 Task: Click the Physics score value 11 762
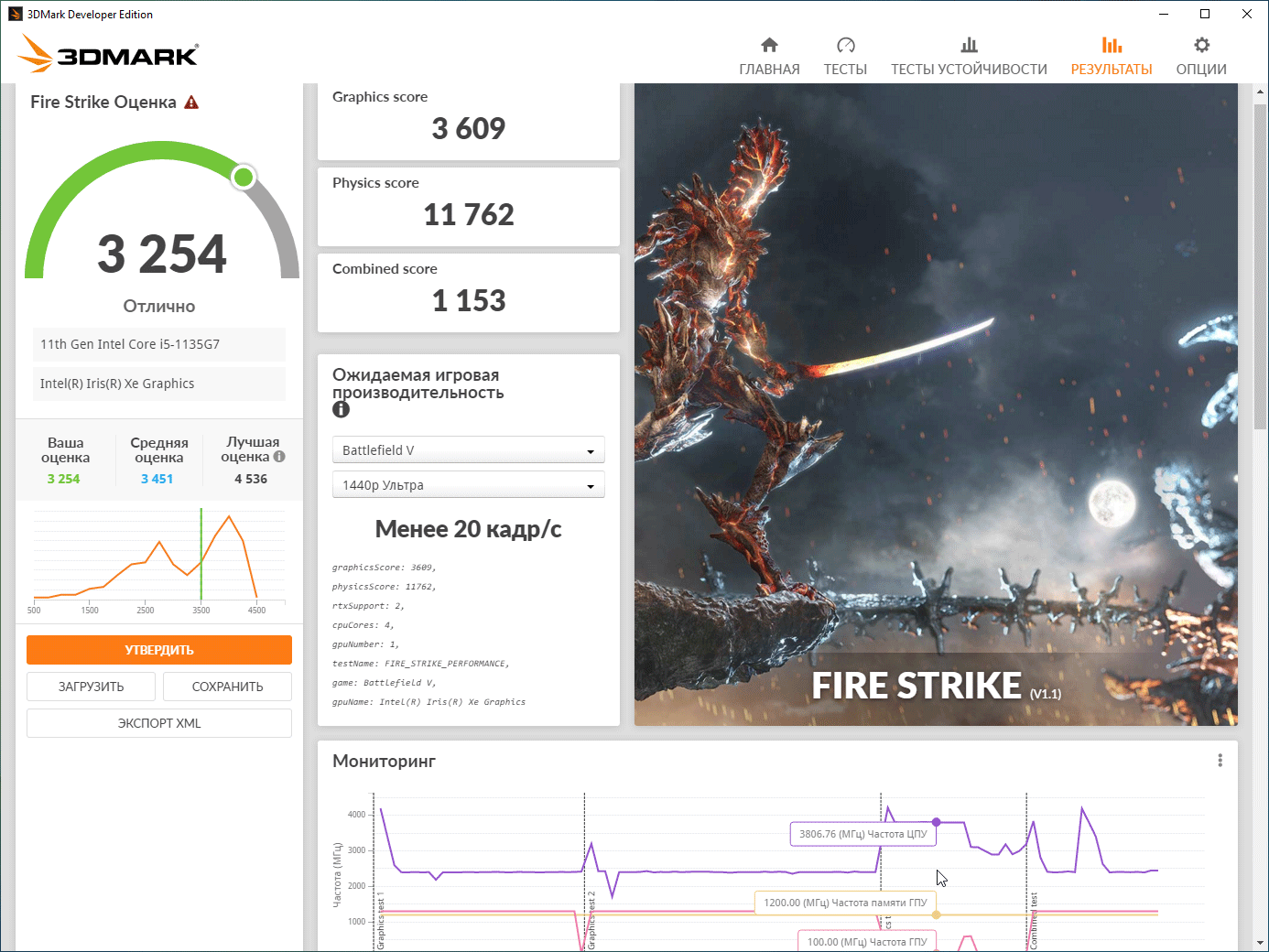(469, 214)
